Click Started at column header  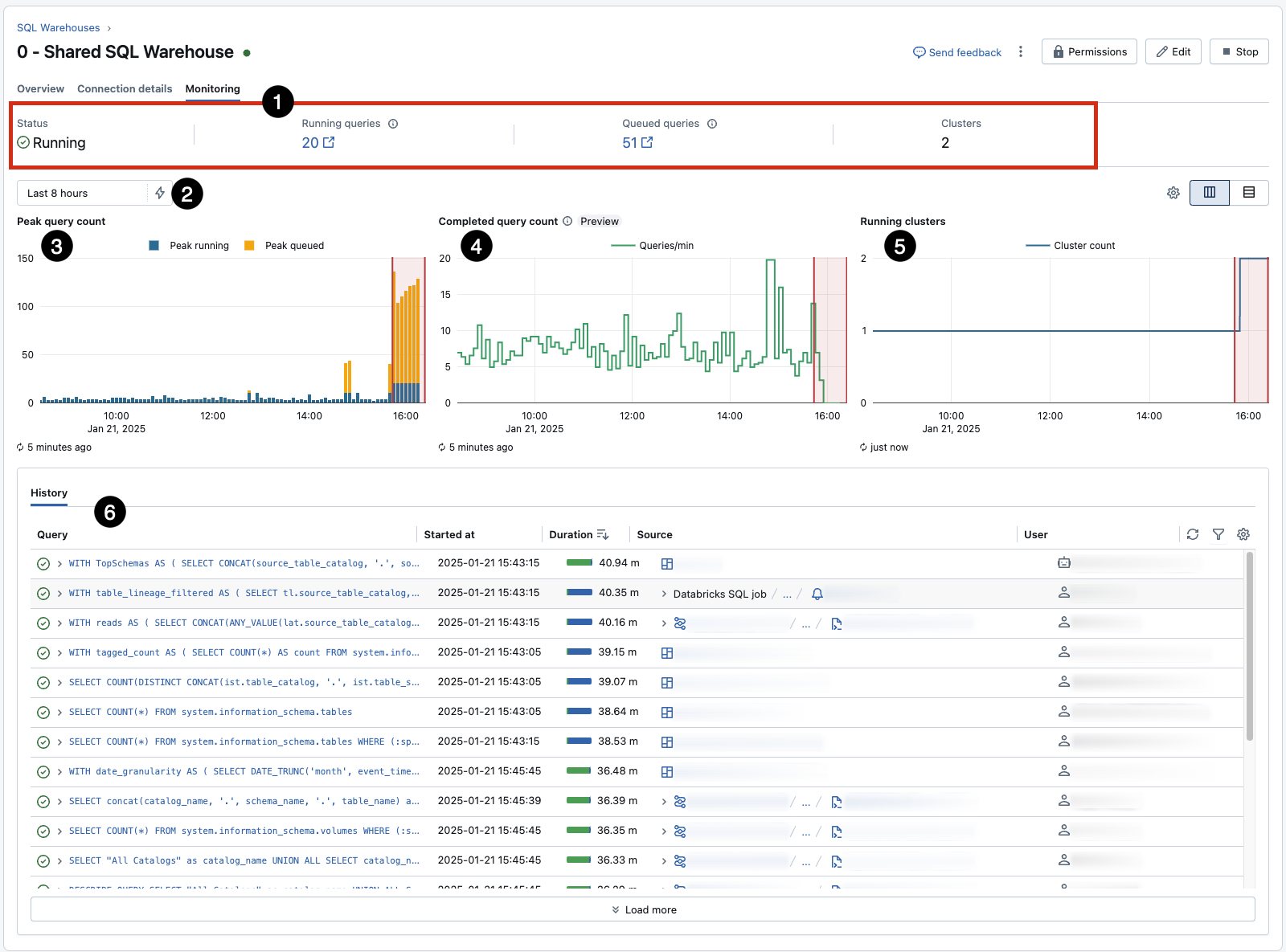pos(449,534)
